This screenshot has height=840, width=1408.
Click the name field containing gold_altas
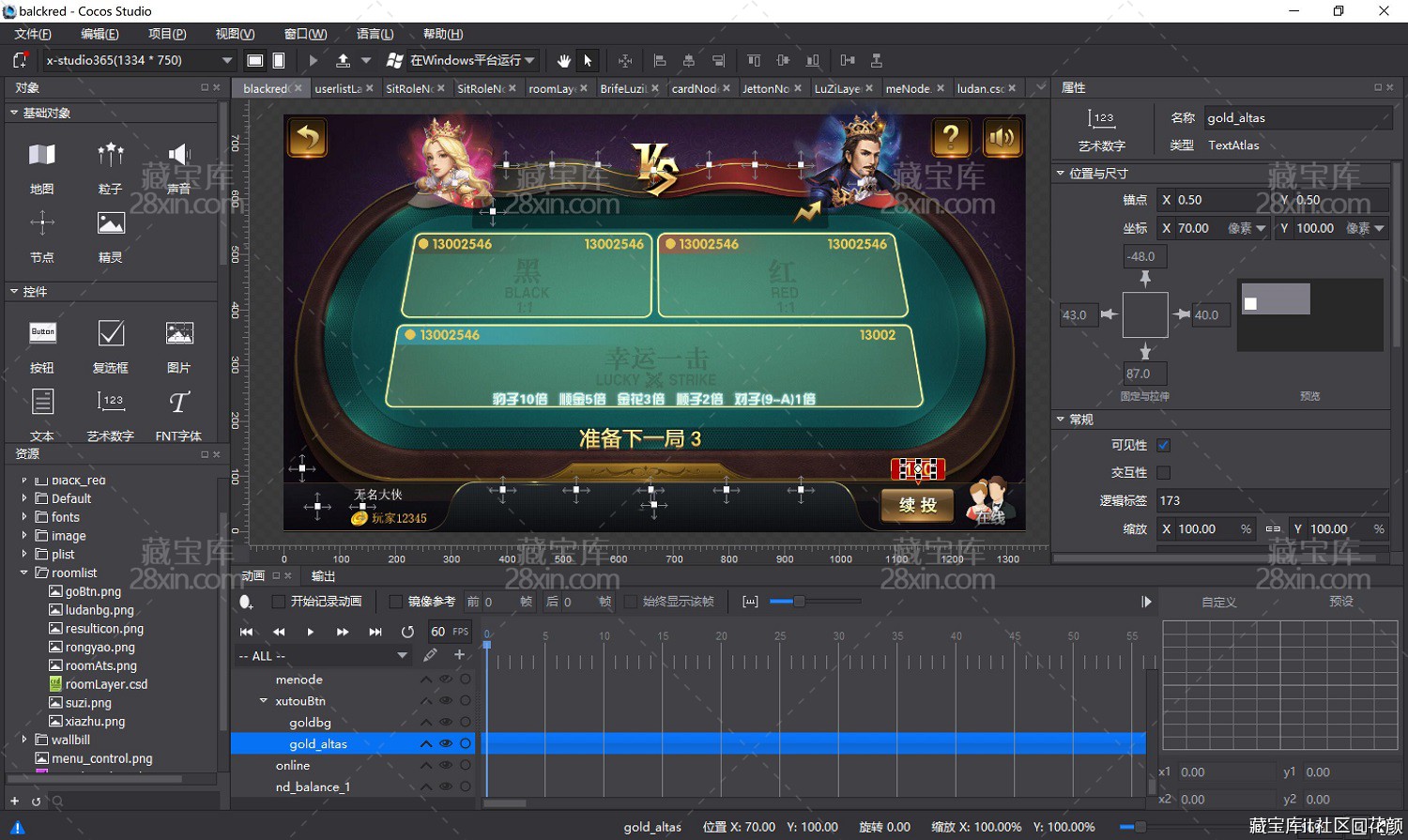click(1297, 117)
